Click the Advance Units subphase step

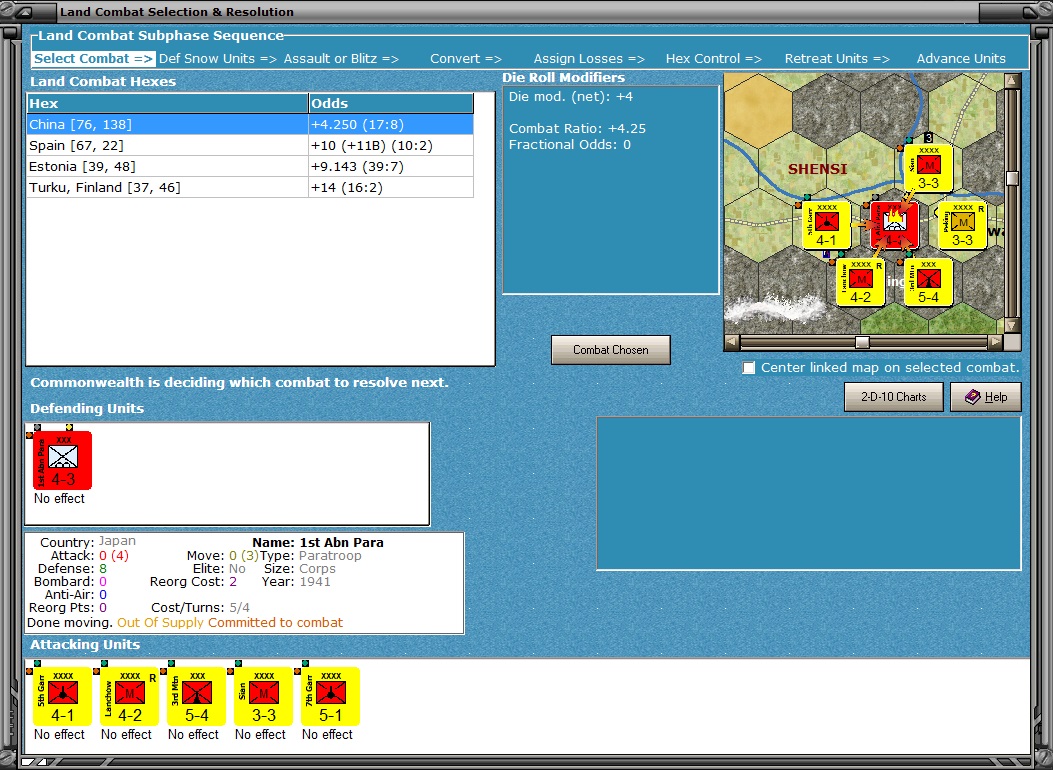[x=961, y=58]
